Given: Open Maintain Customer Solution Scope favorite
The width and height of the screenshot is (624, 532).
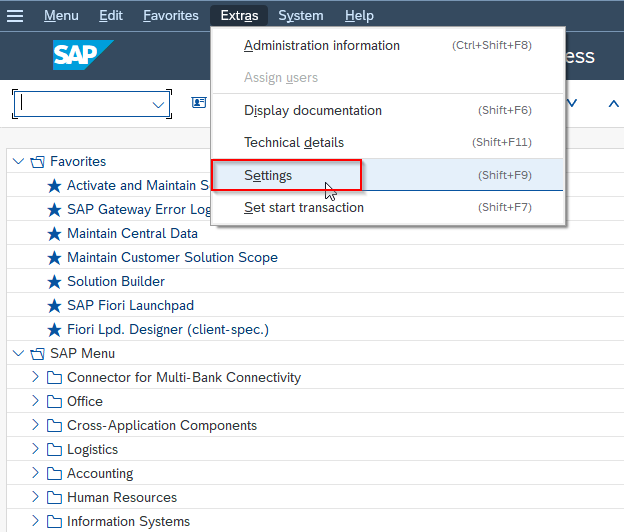Looking at the screenshot, I should [172, 257].
